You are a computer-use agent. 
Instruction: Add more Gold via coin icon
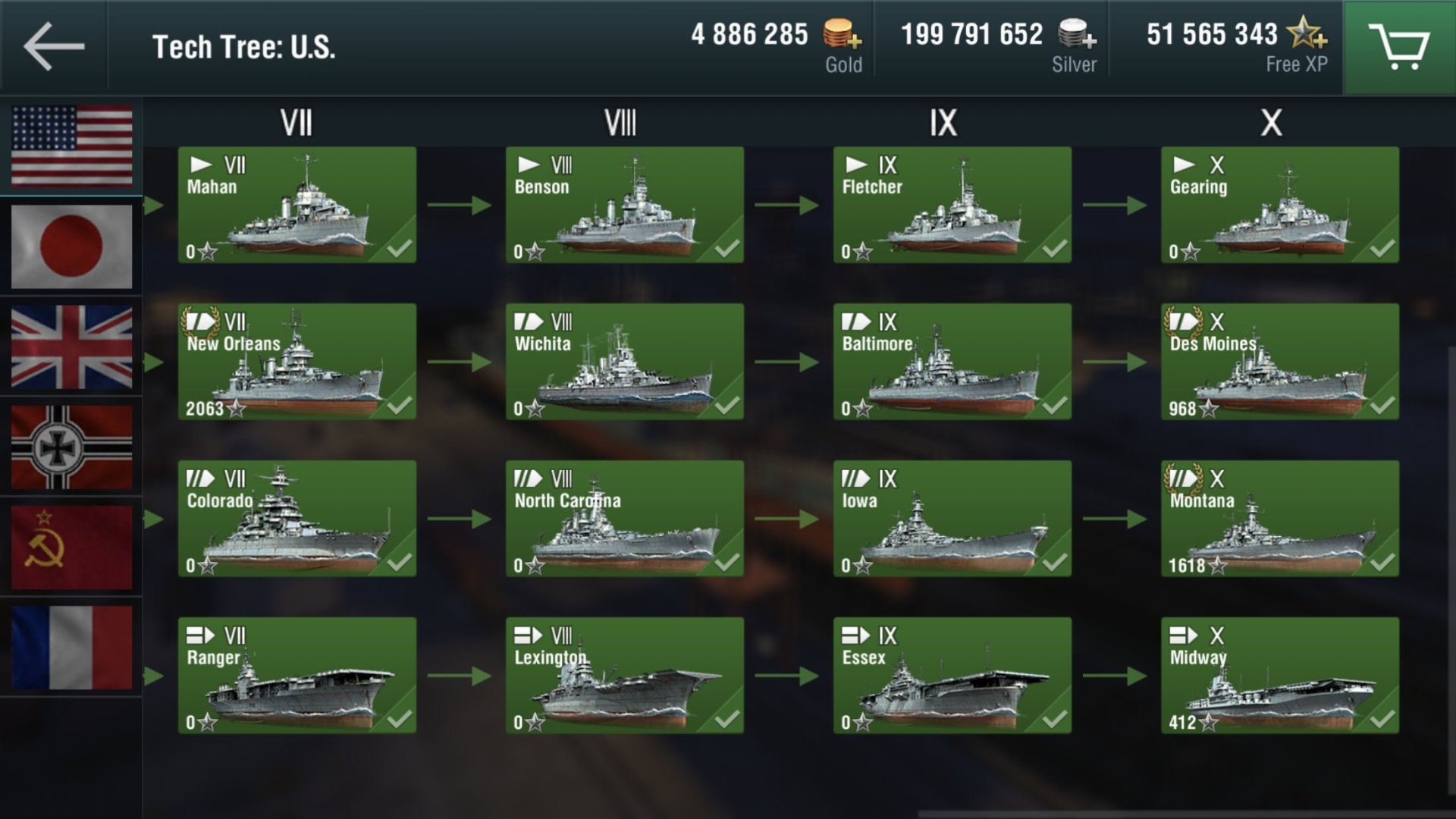click(x=843, y=35)
